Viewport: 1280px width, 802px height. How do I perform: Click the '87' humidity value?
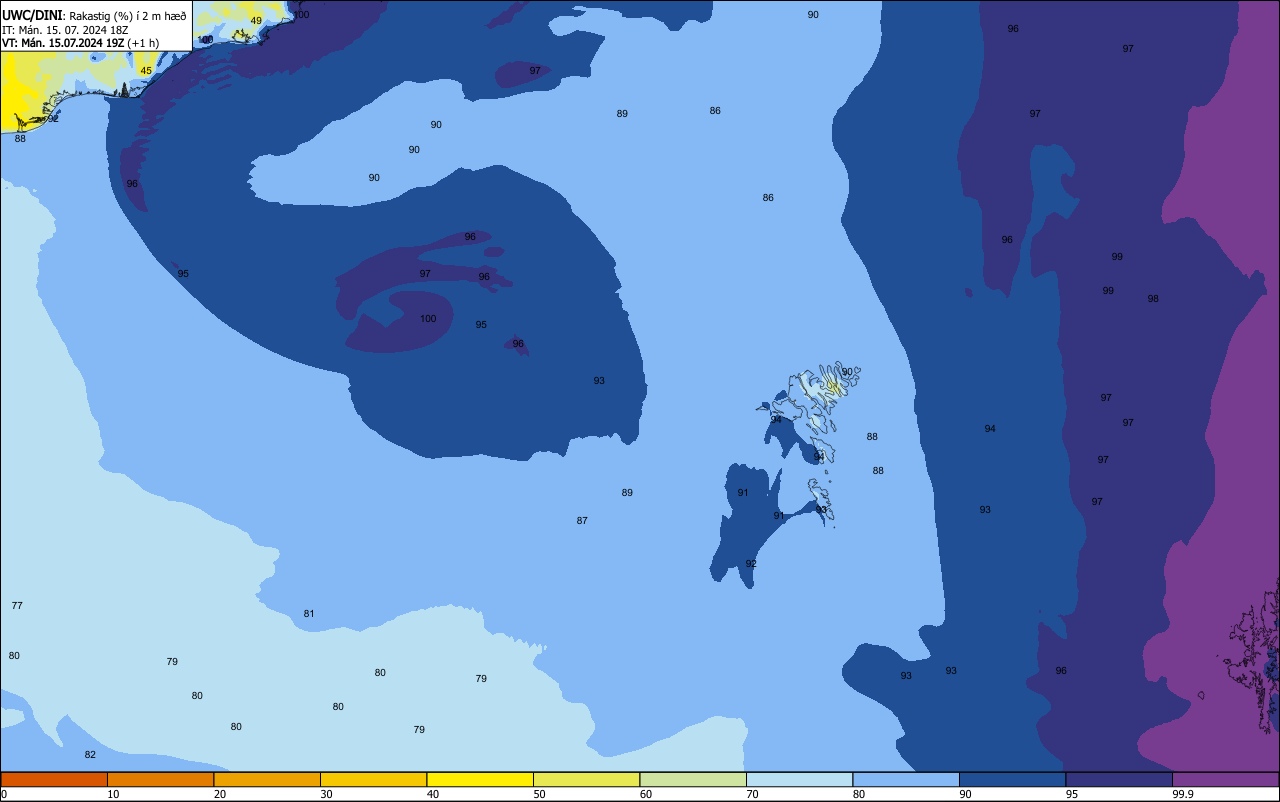tap(582, 521)
